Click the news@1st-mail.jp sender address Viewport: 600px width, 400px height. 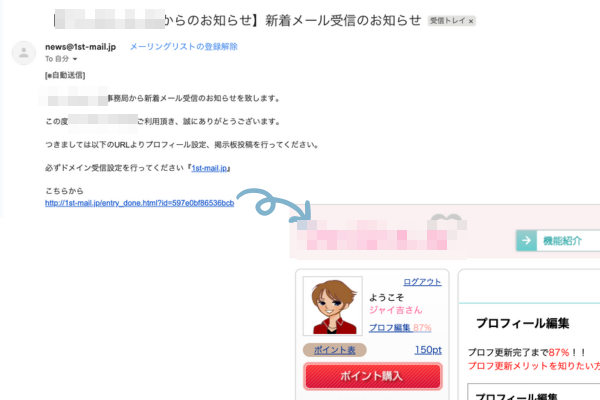(x=80, y=47)
